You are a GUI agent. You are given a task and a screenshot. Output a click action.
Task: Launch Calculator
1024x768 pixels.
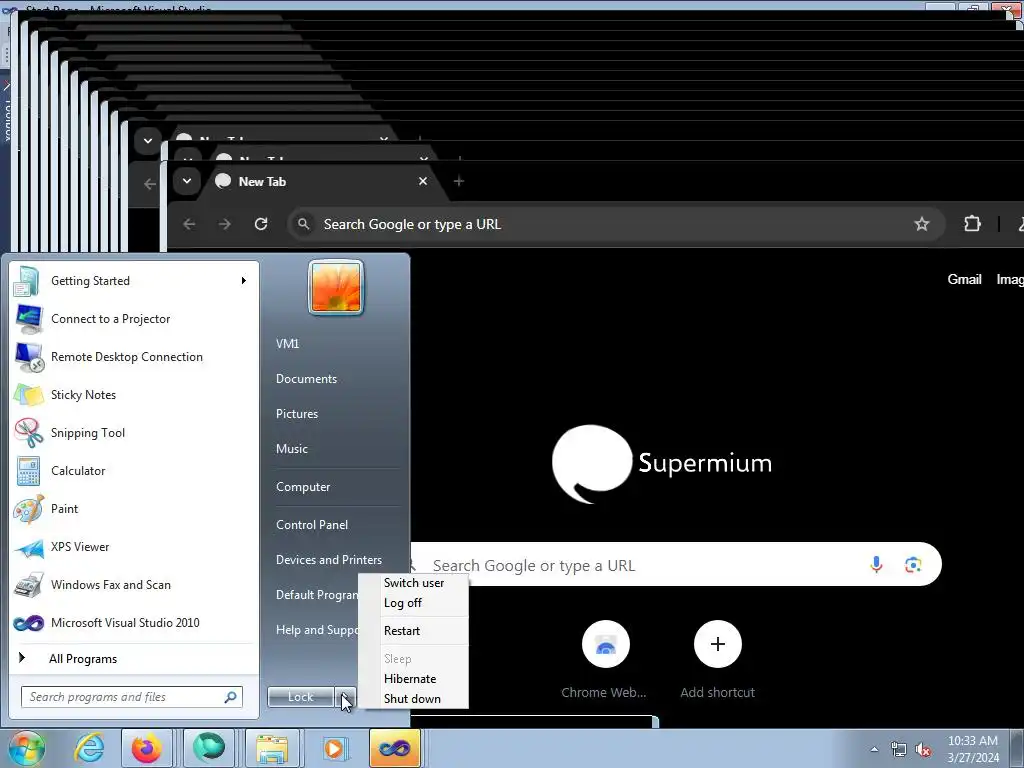(134, 470)
